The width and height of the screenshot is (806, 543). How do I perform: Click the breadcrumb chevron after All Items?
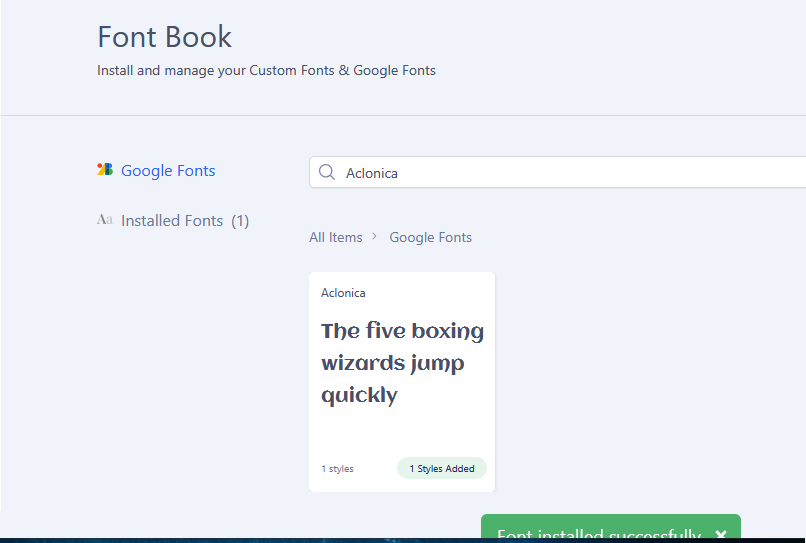(375, 237)
